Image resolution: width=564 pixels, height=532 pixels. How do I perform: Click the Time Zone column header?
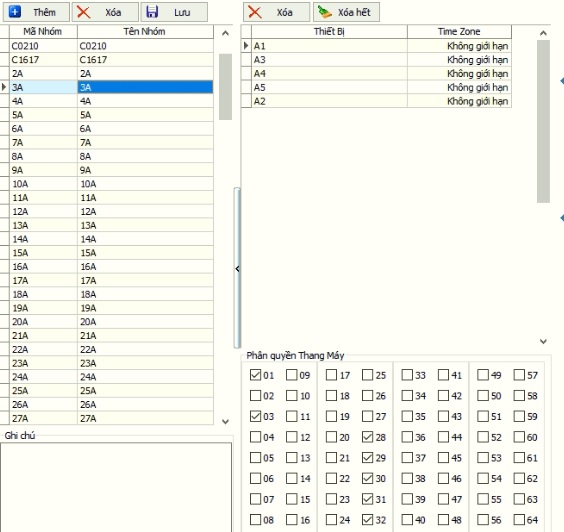tap(459, 32)
